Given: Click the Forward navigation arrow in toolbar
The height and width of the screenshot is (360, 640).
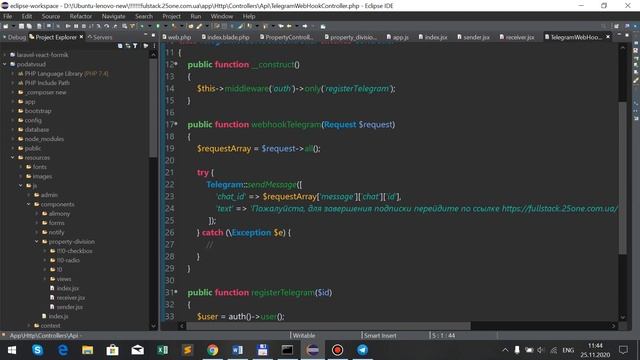Looking at the screenshot, I should 304,26.
